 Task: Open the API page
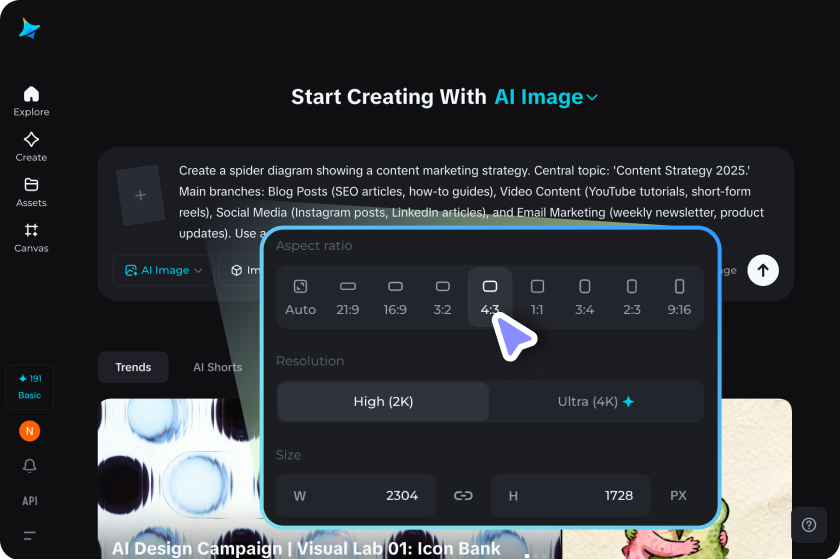tap(29, 501)
